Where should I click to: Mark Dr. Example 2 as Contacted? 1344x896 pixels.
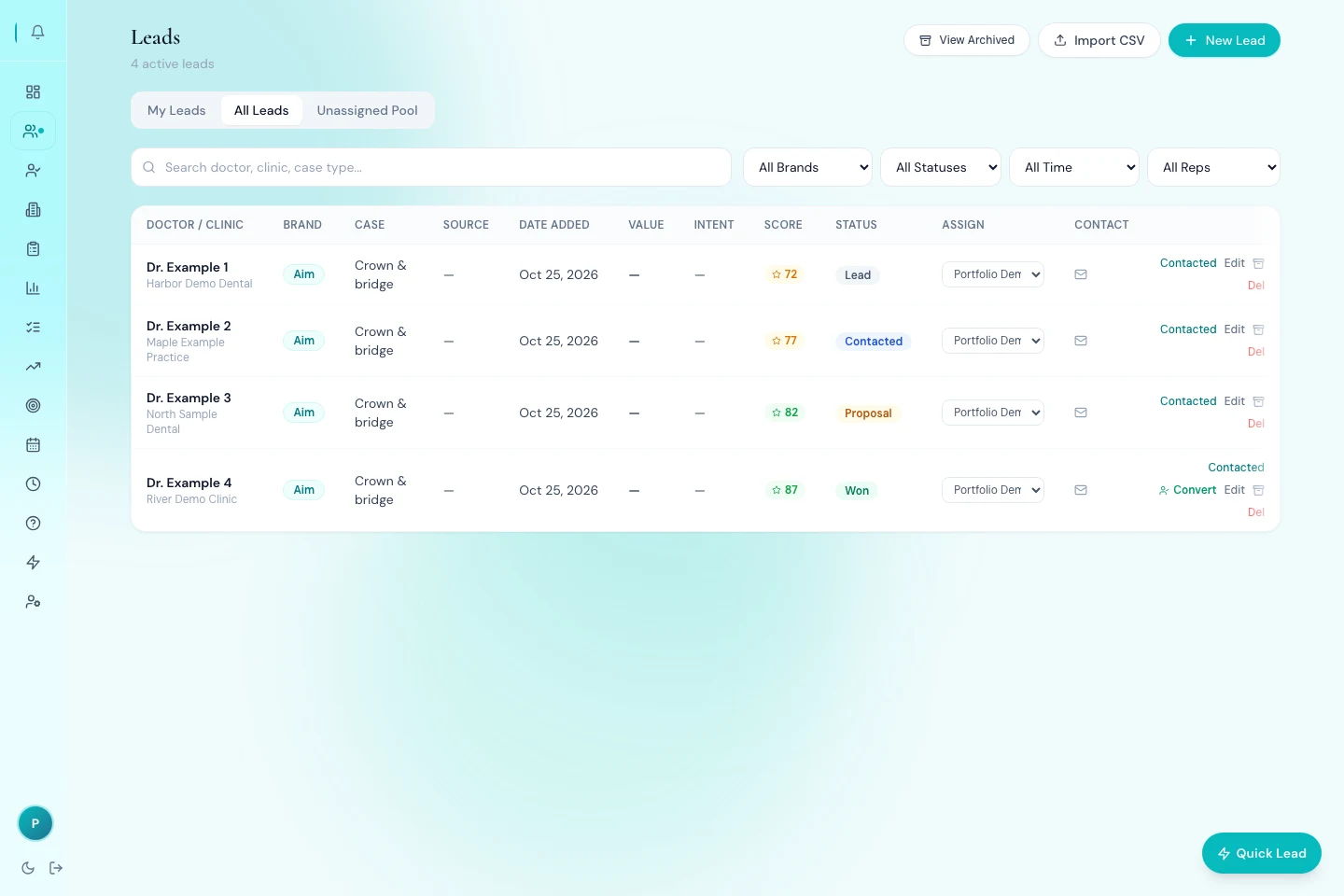(1188, 329)
